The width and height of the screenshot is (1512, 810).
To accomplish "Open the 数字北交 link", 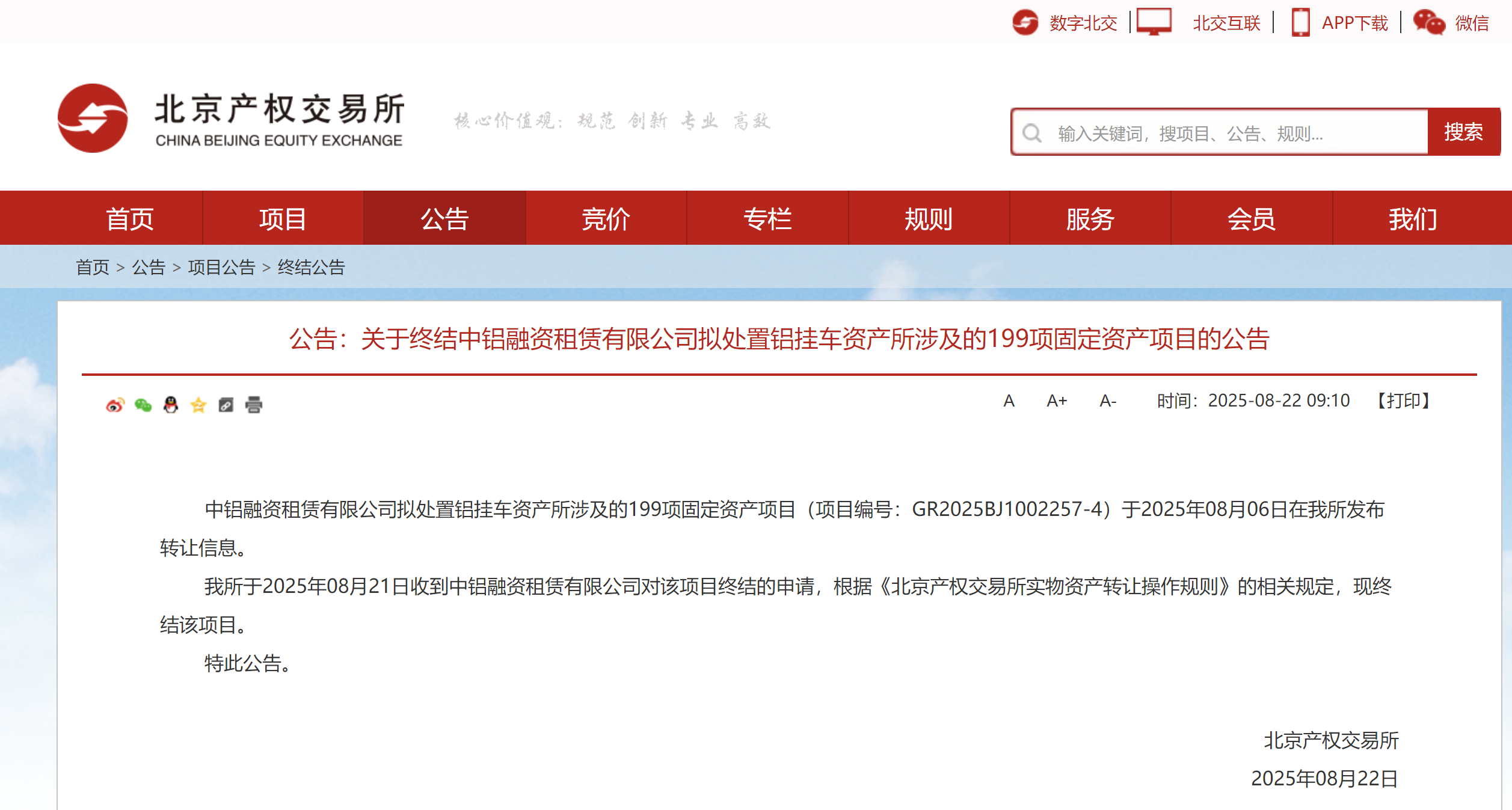I will click(1083, 23).
